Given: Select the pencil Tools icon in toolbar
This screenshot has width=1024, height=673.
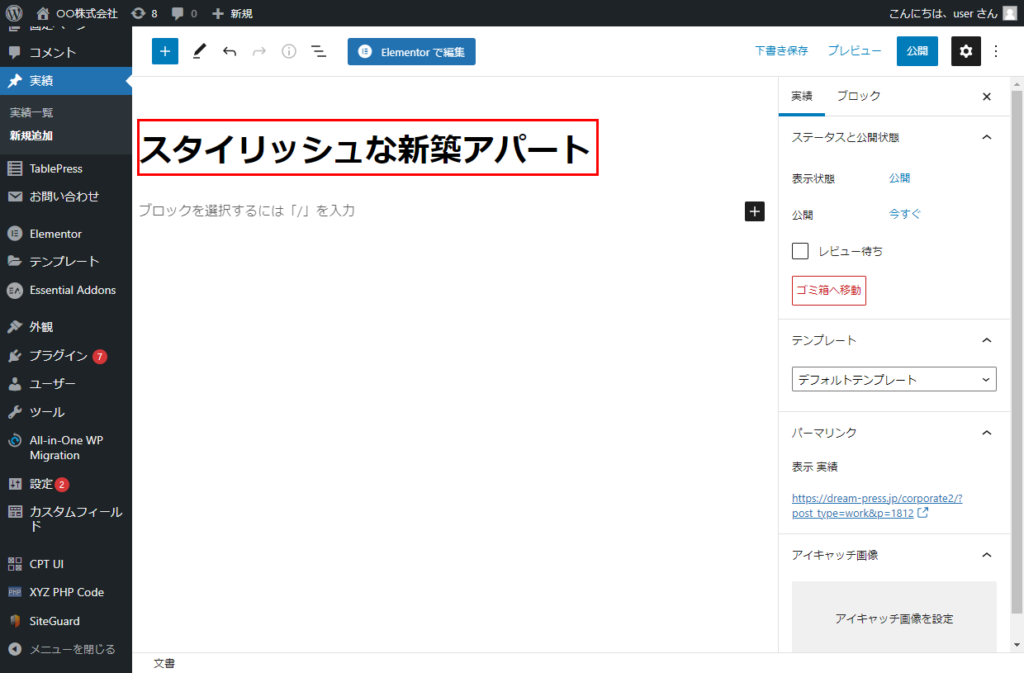Looking at the screenshot, I should [199, 51].
